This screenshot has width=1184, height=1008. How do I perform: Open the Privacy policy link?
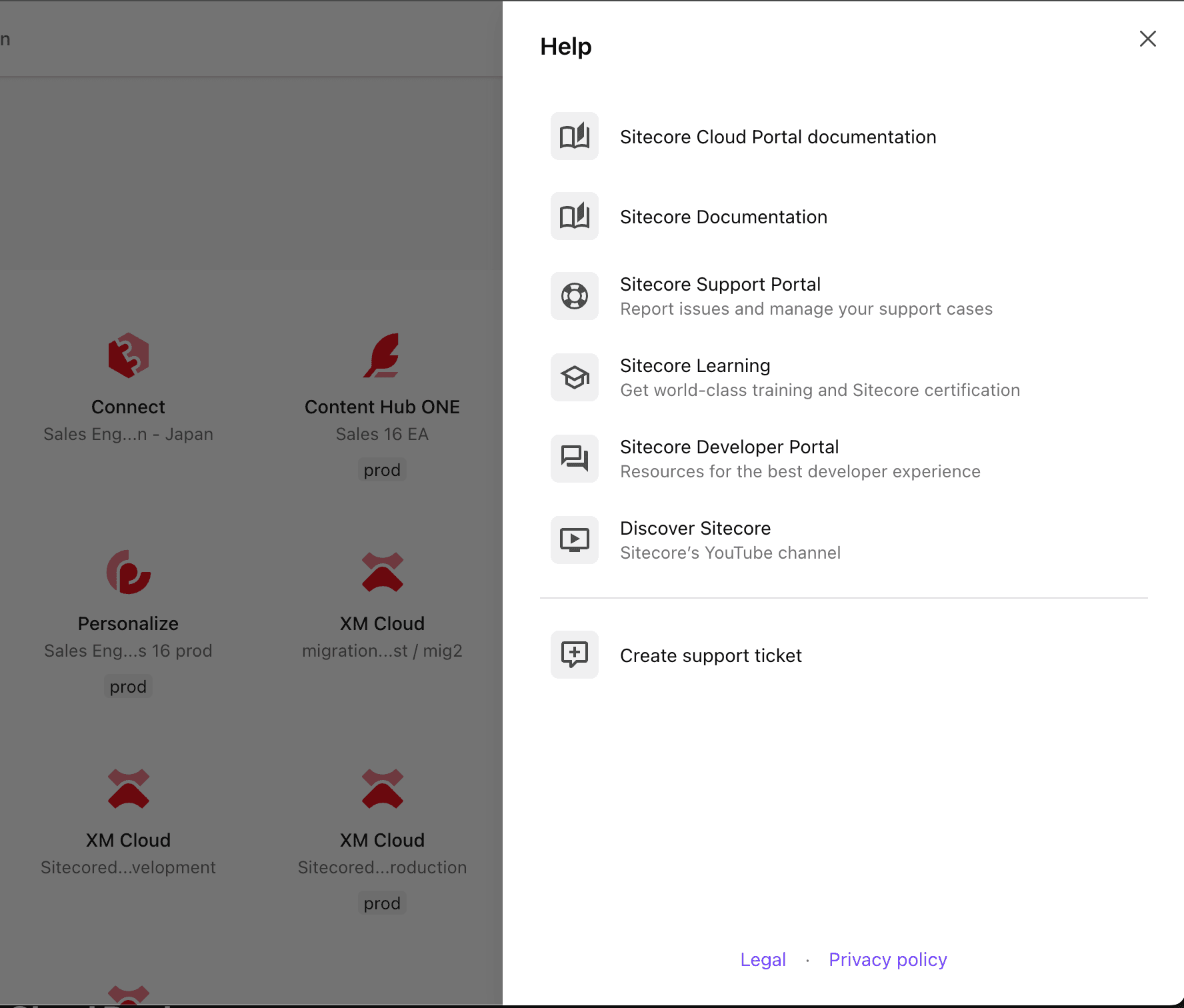click(887, 959)
